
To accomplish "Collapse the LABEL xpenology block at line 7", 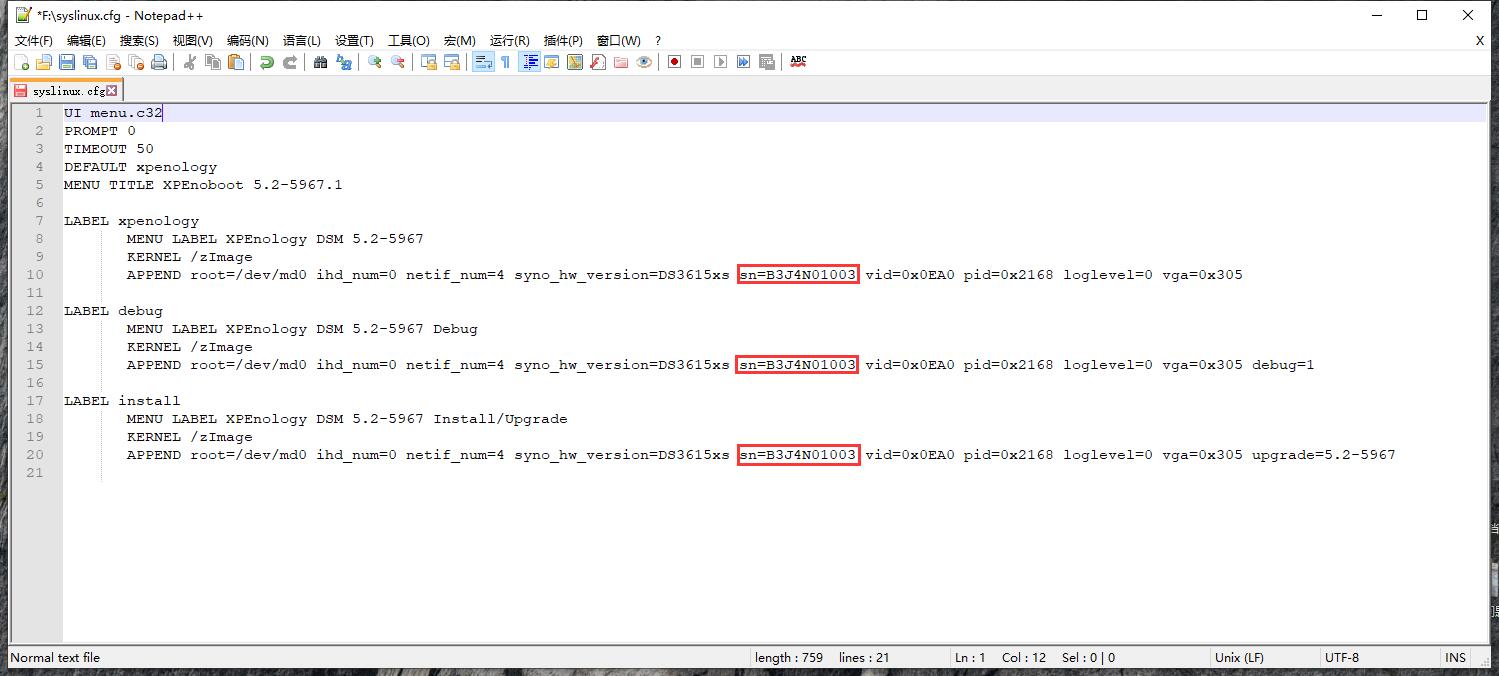I will coord(56,221).
